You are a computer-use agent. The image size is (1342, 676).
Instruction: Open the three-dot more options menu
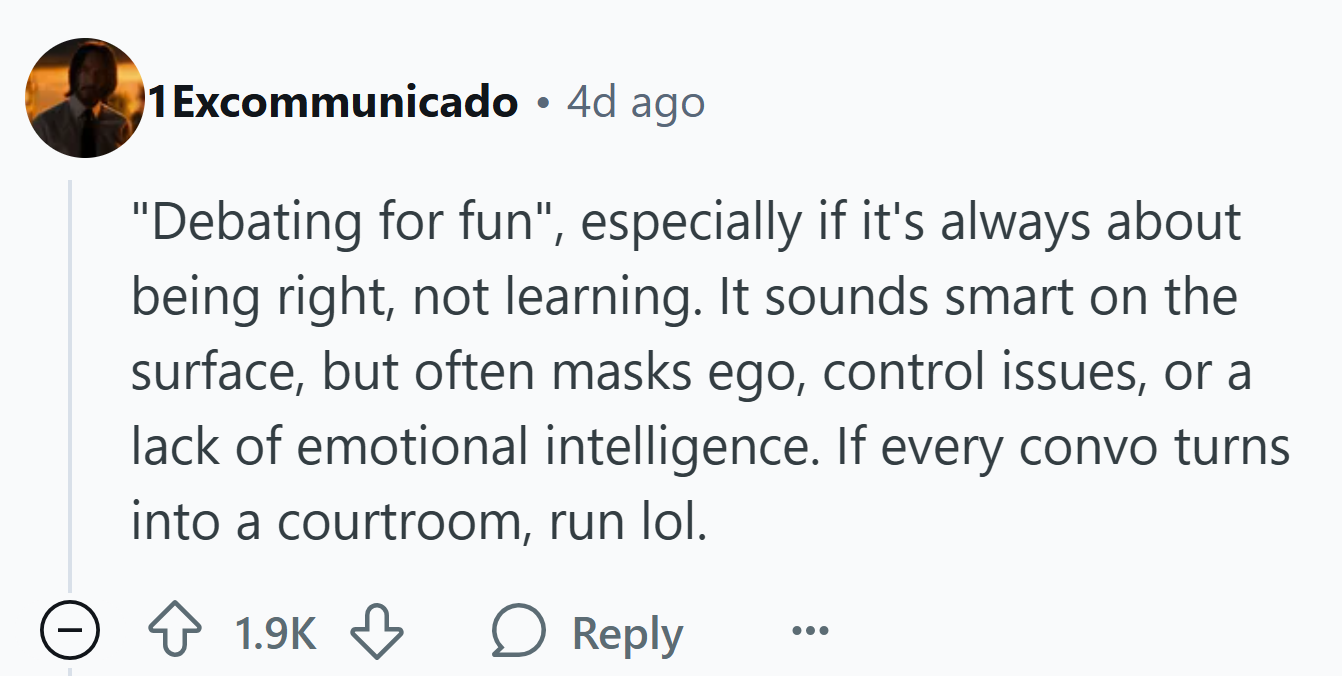pyautogui.click(x=809, y=631)
